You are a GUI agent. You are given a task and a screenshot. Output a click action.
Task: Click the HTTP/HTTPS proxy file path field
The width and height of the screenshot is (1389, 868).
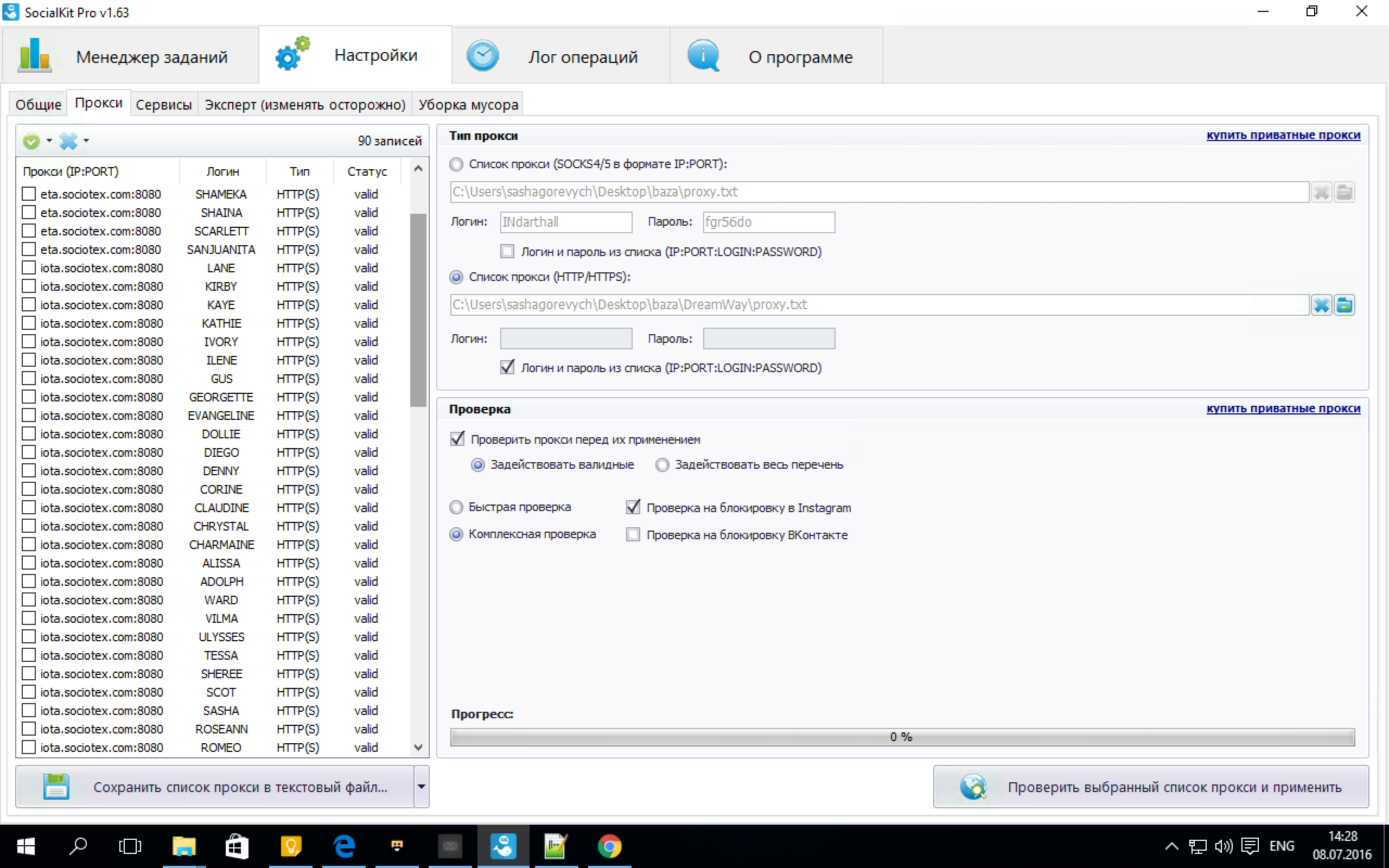click(880, 305)
